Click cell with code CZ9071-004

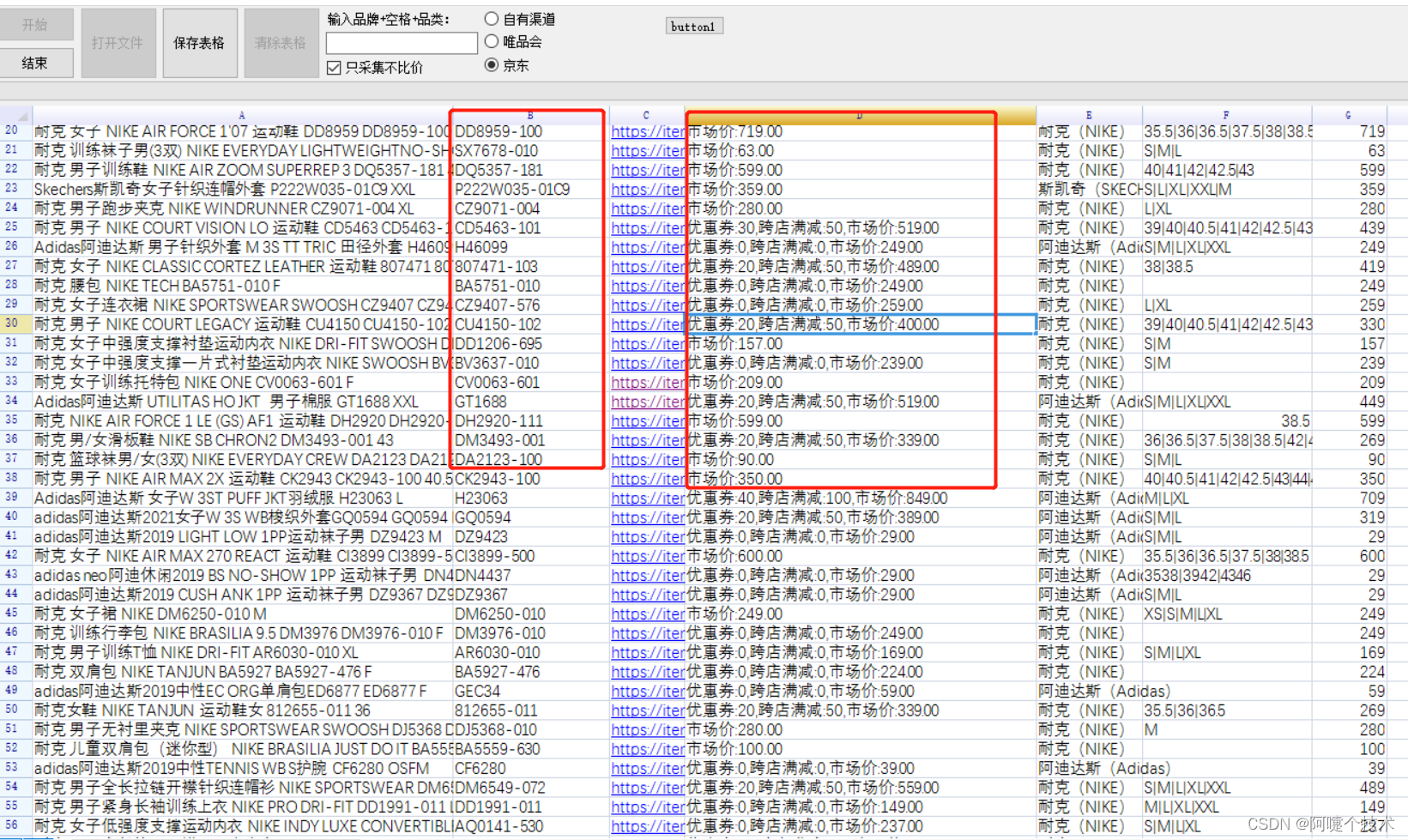pyautogui.click(x=530, y=208)
